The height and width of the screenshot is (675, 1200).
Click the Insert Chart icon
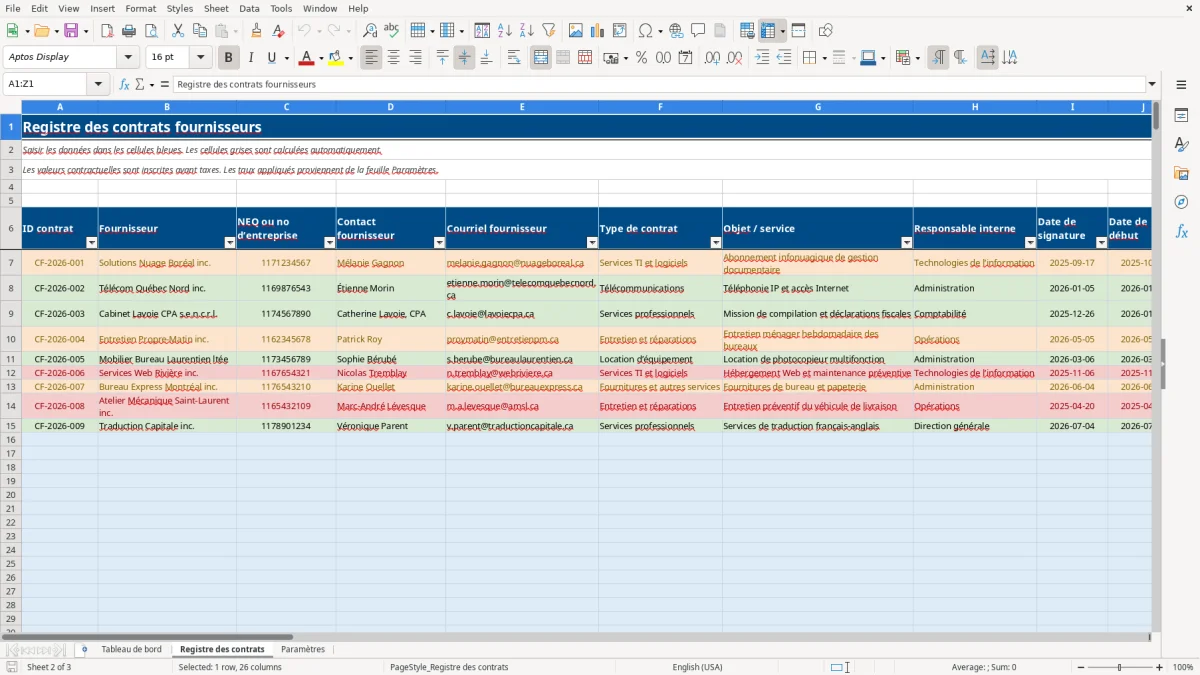[597, 31]
